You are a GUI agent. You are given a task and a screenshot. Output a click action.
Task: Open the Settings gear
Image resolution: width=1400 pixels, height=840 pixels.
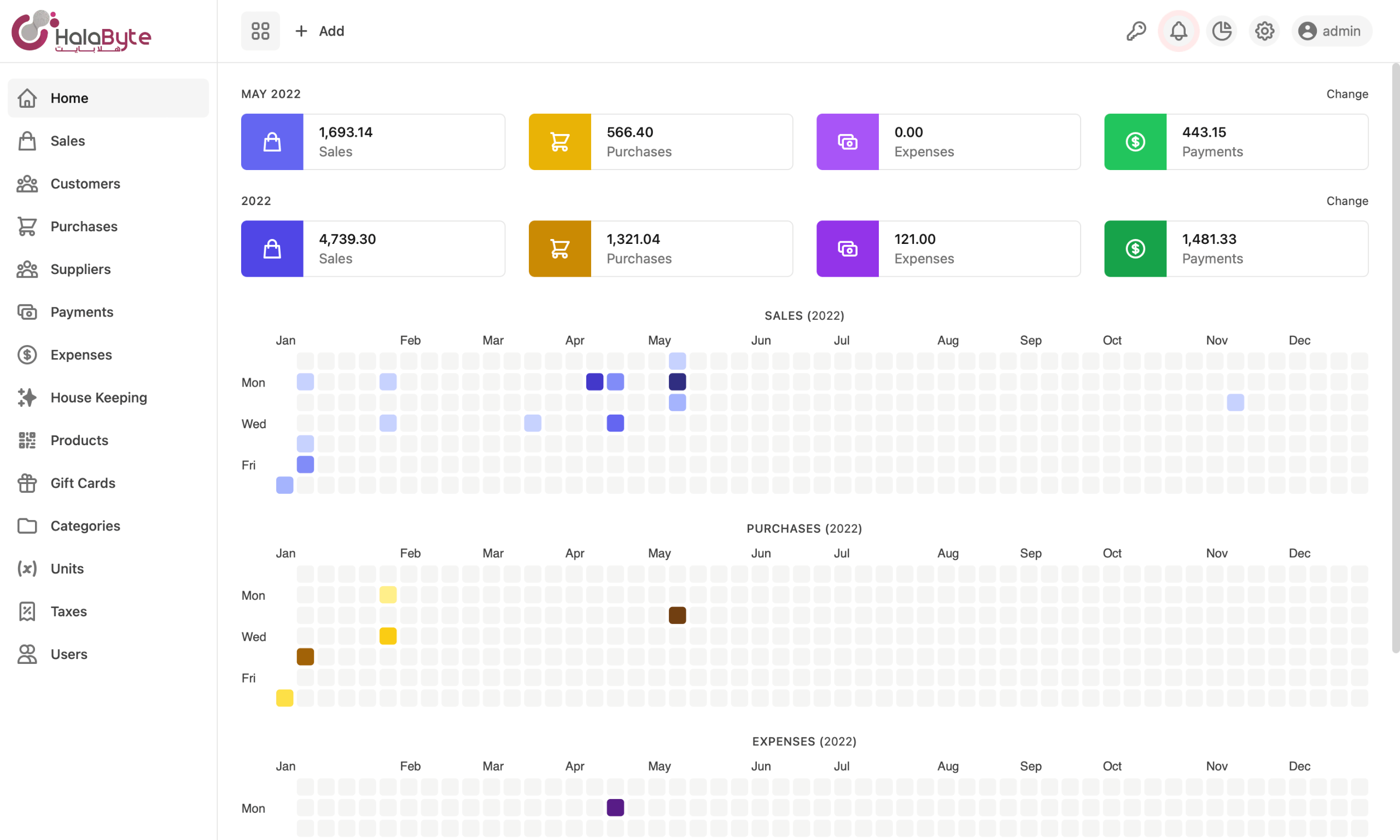pos(1264,31)
